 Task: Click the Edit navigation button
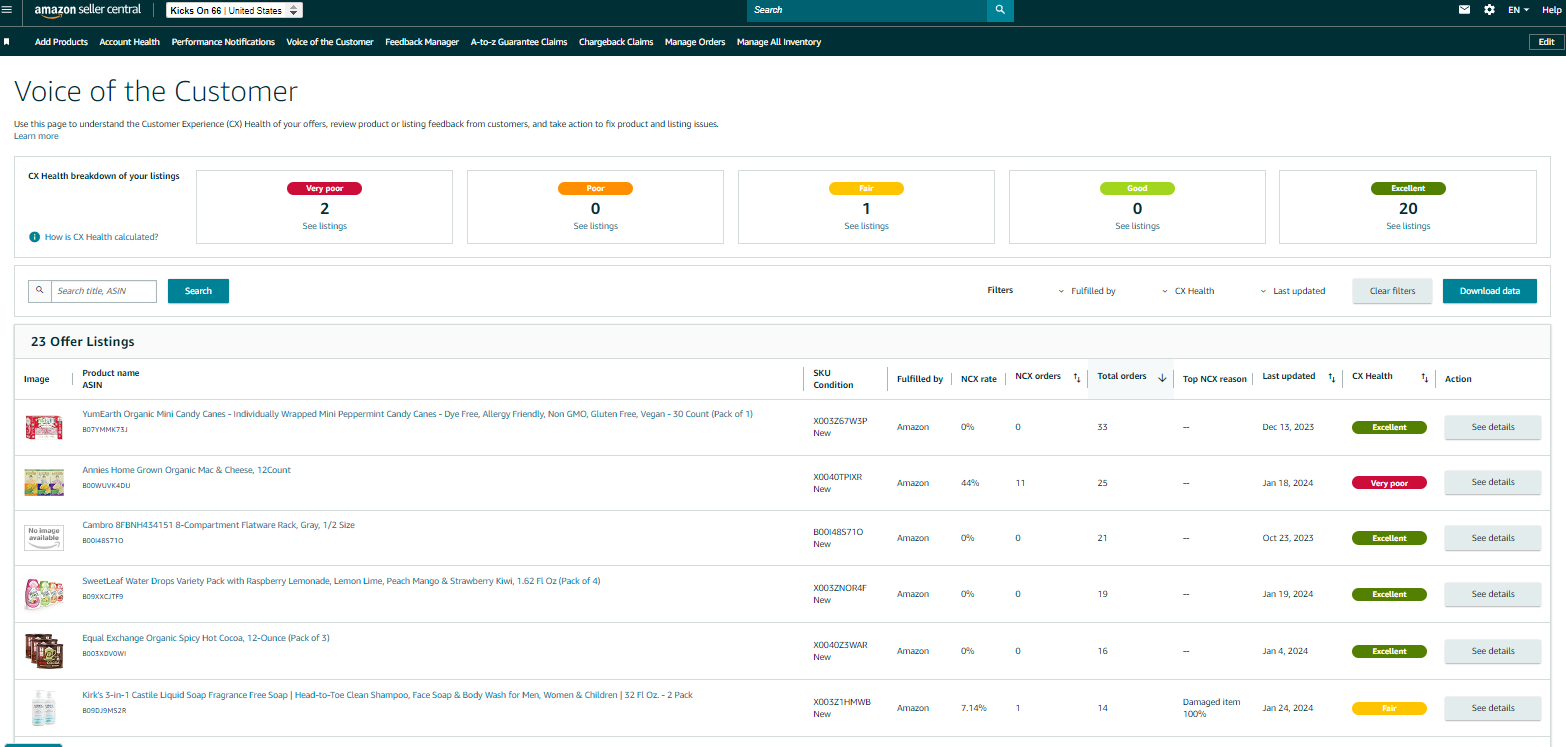point(1546,42)
